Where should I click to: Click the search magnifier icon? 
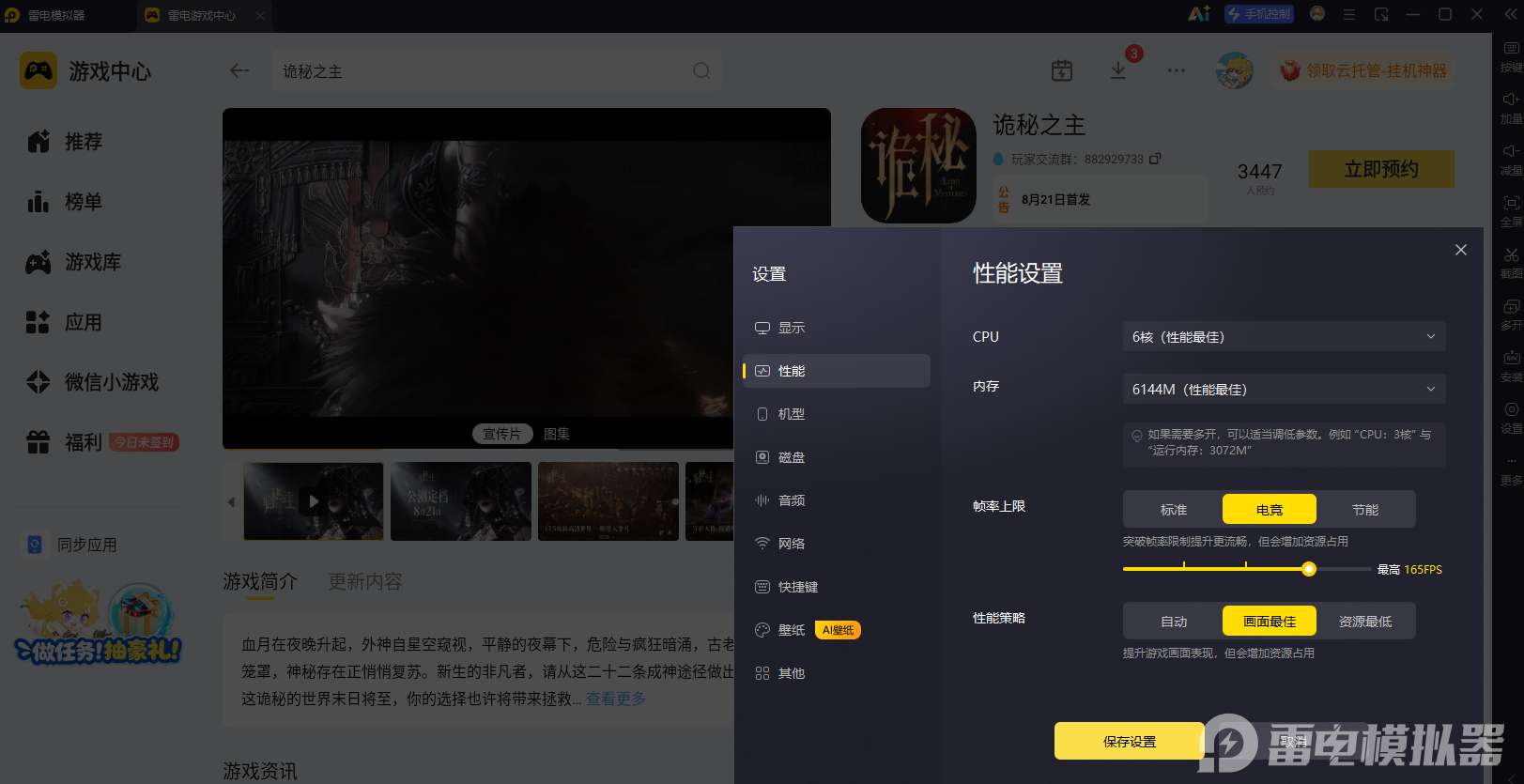tap(701, 71)
